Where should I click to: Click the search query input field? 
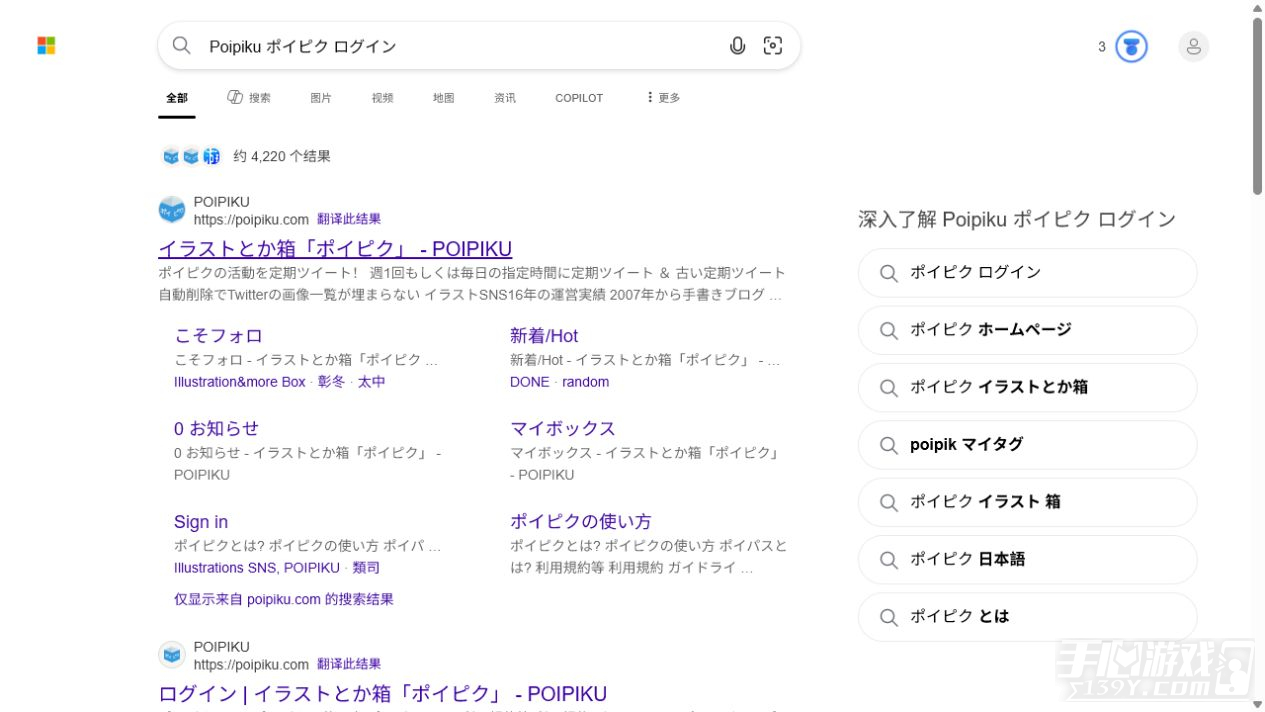(x=460, y=46)
